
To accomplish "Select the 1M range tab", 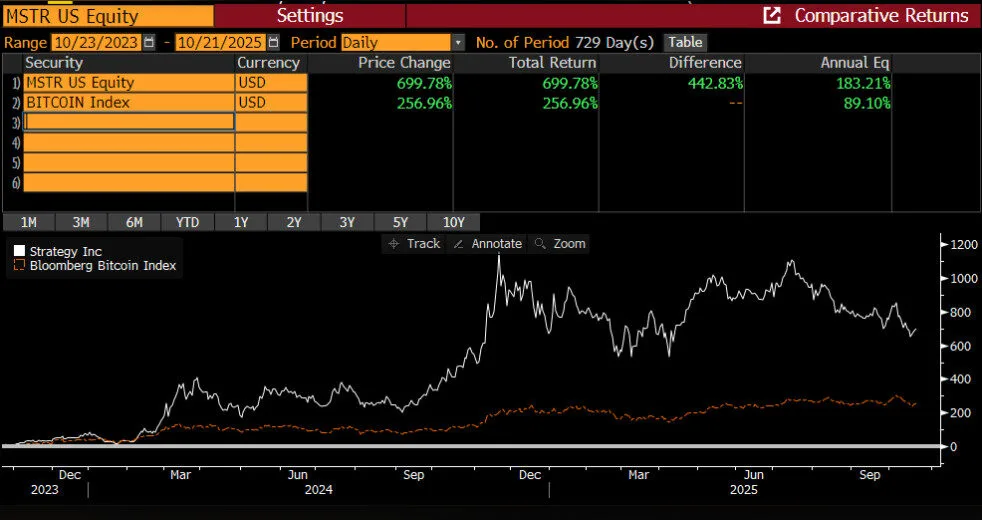I will pos(29,222).
